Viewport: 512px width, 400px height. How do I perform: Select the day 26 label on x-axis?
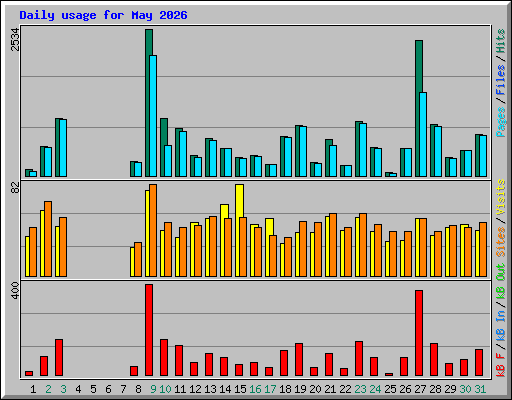405,389
